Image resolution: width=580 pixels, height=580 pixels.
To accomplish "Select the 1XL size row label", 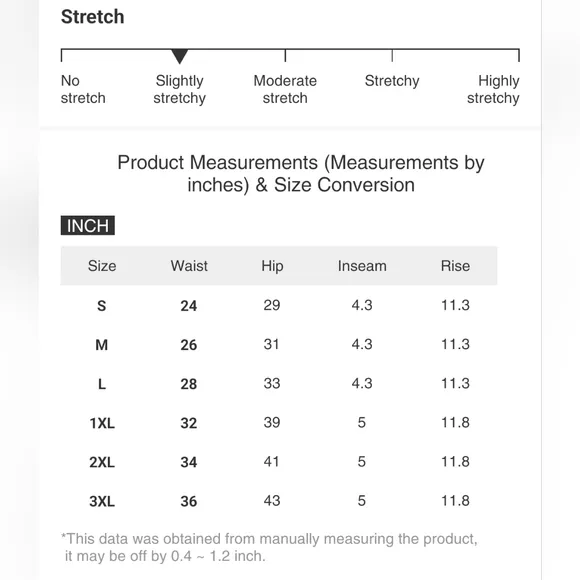I will pyautogui.click(x=102, y=423).
